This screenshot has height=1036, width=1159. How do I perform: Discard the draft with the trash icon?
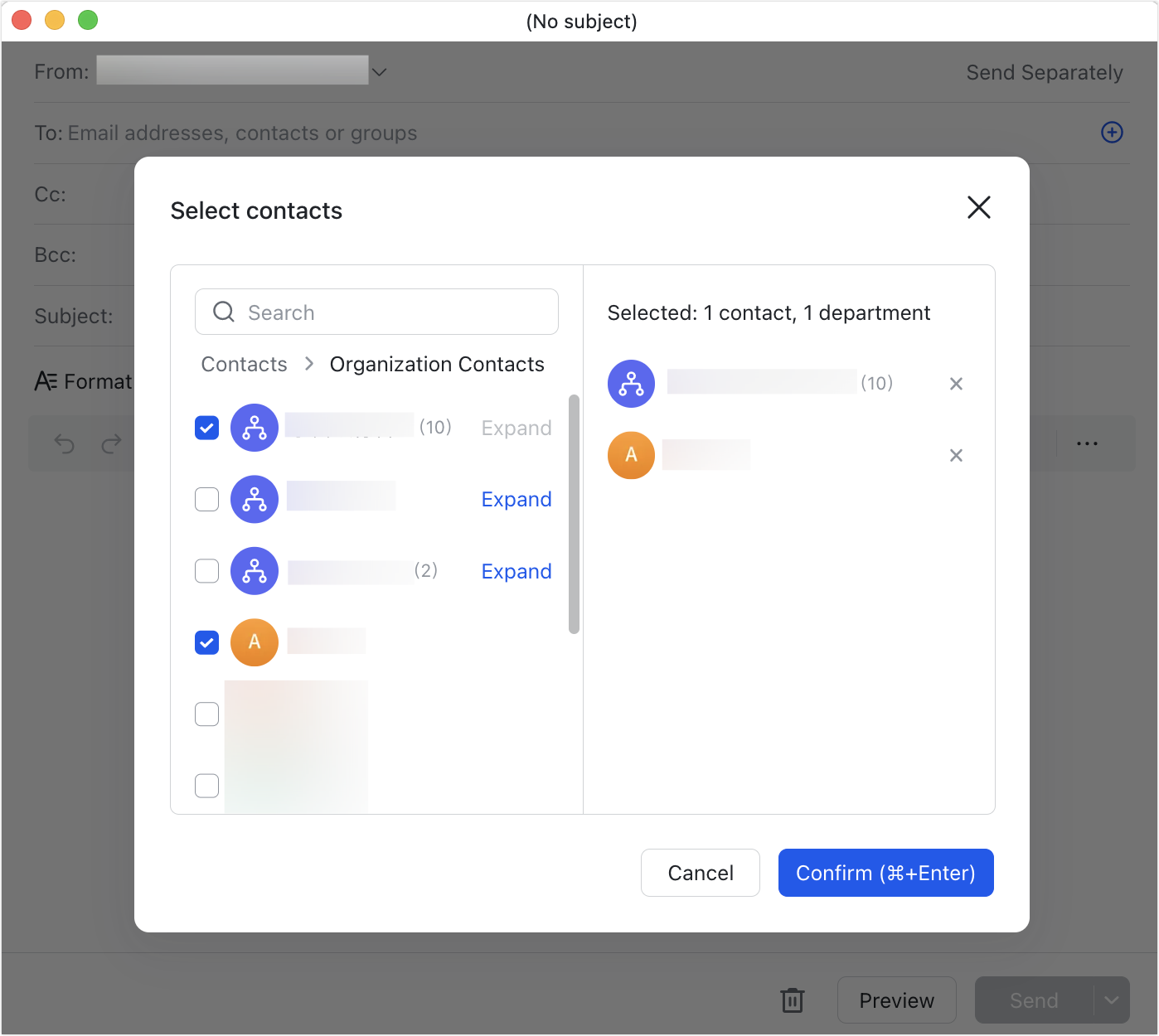793,1000
